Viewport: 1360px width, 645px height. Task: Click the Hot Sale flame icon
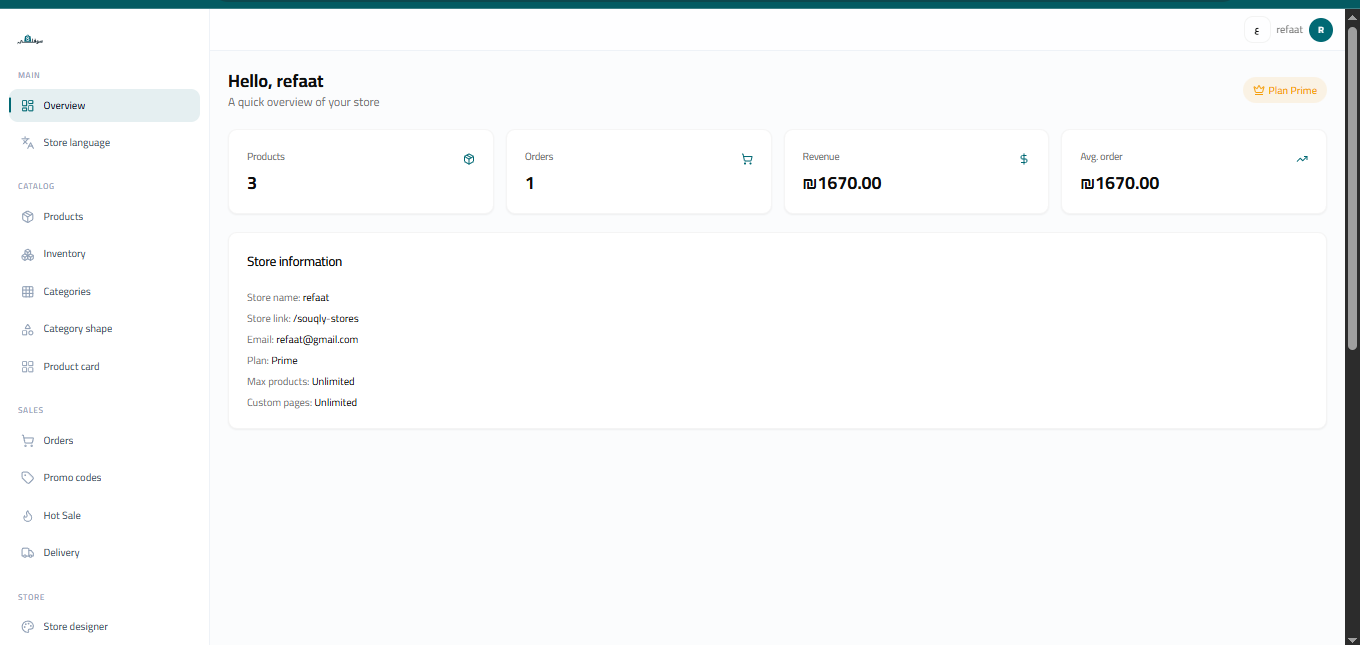pos(28,516)
